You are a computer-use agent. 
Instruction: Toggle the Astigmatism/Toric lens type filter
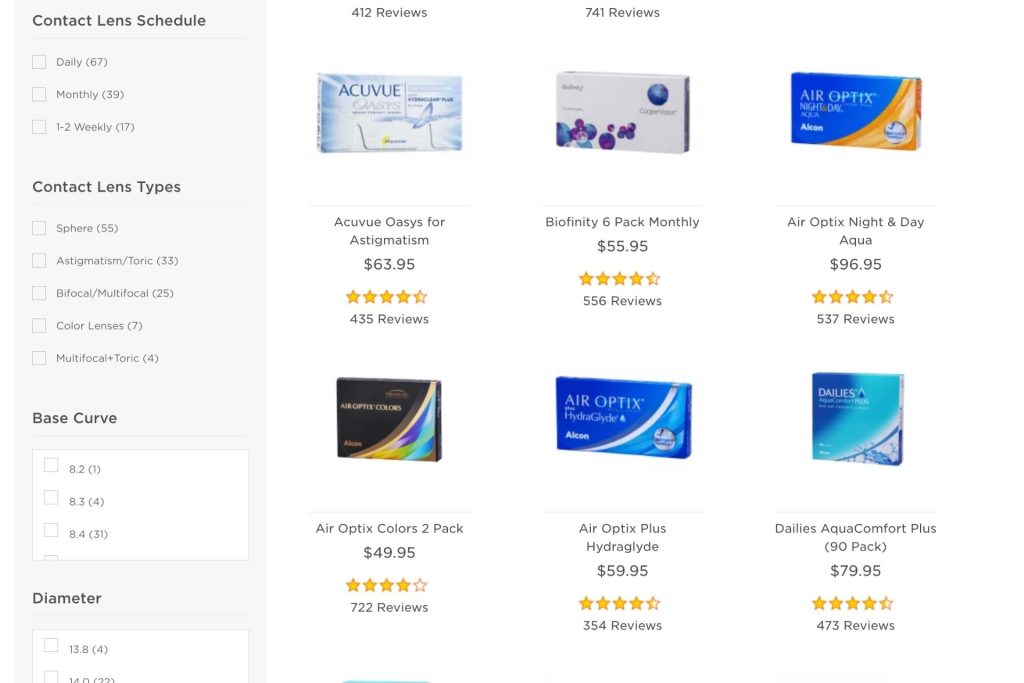point(39,261)
